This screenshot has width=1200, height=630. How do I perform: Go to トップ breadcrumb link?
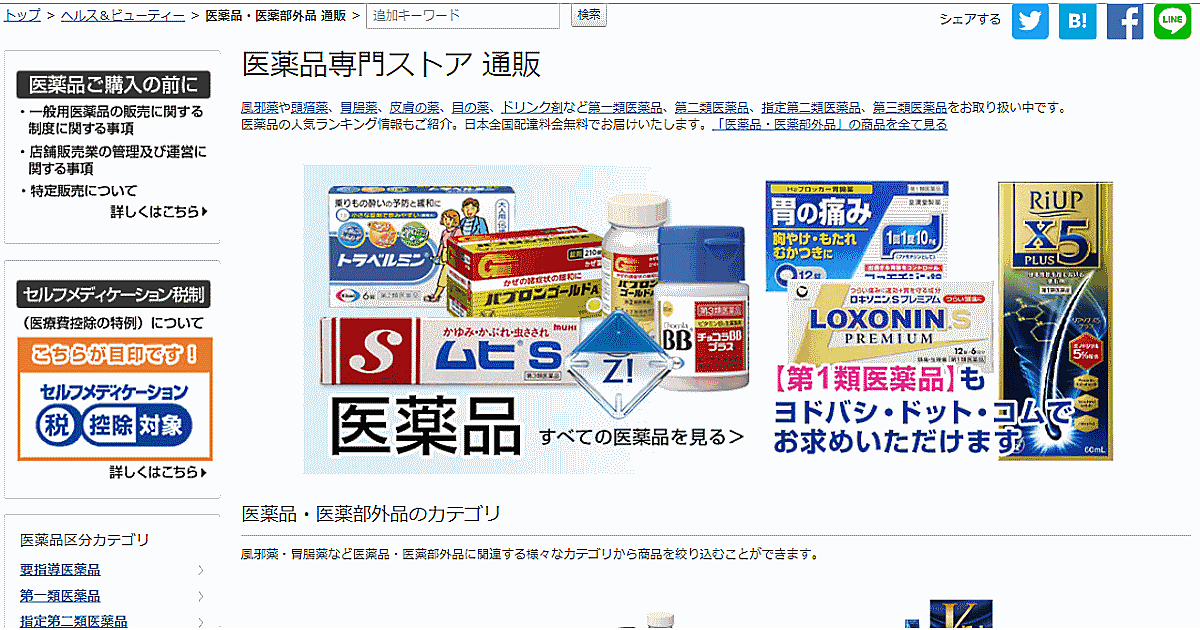[x=23, y=15]
